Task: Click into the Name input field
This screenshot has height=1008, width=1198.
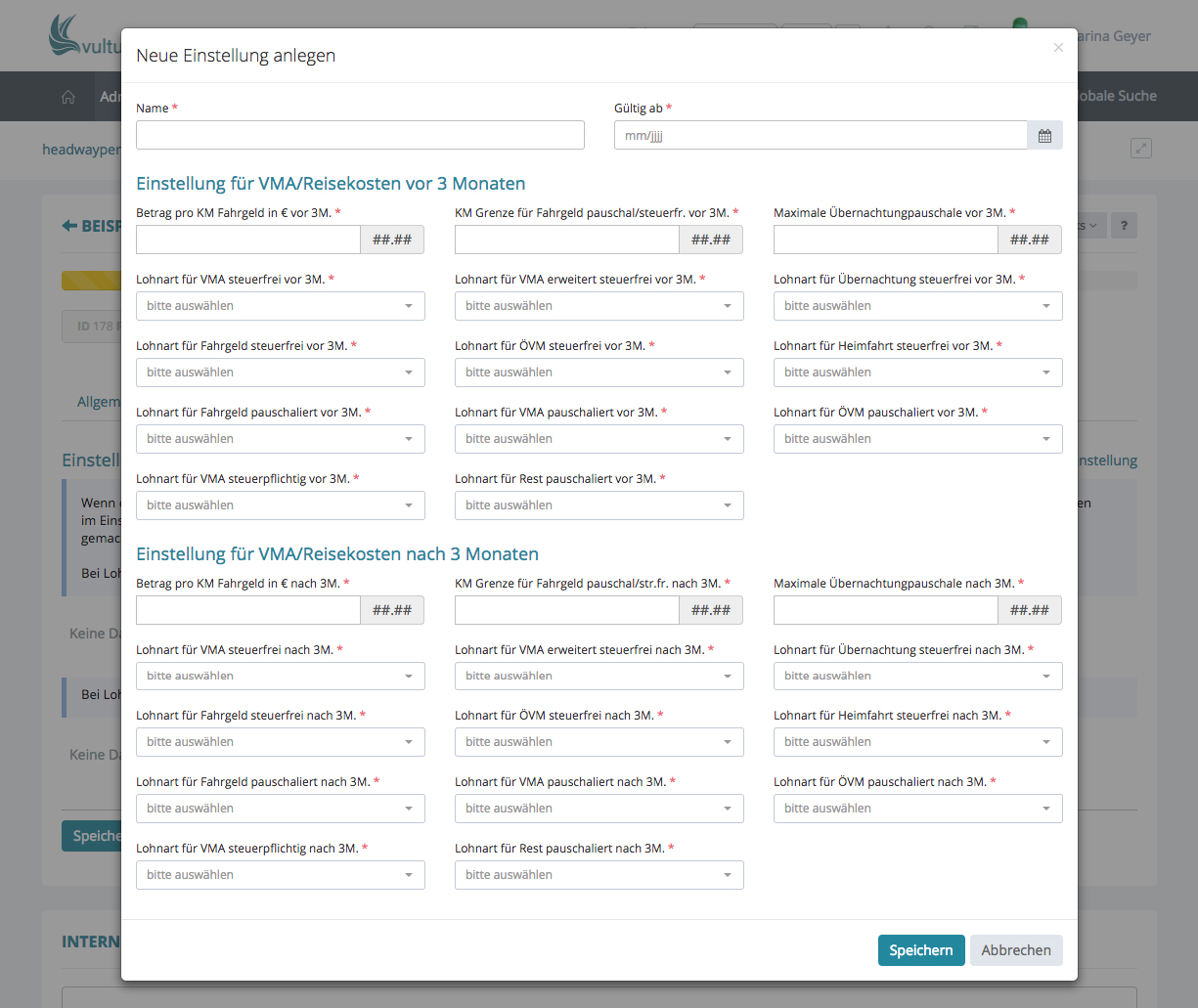Action: [x=360, y=136]
